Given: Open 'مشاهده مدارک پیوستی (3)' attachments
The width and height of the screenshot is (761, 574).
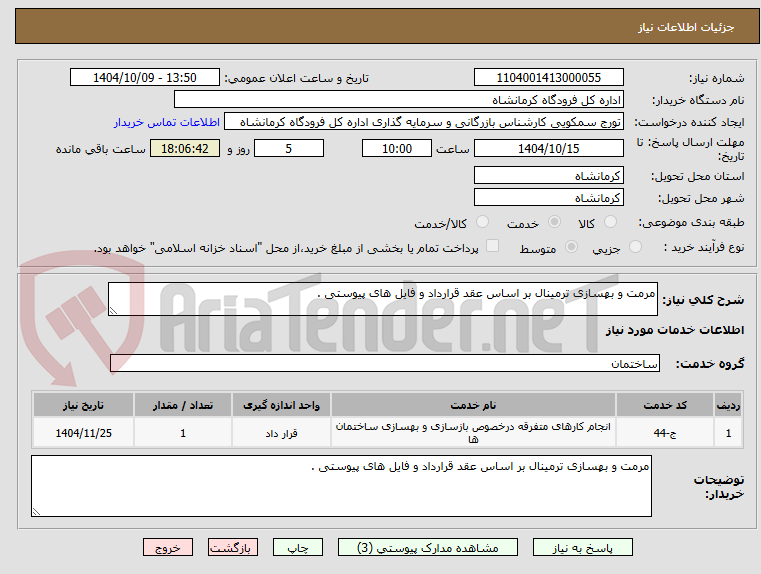Looking at the screenshot, I should pyautogui.click(x=428, y=547).
